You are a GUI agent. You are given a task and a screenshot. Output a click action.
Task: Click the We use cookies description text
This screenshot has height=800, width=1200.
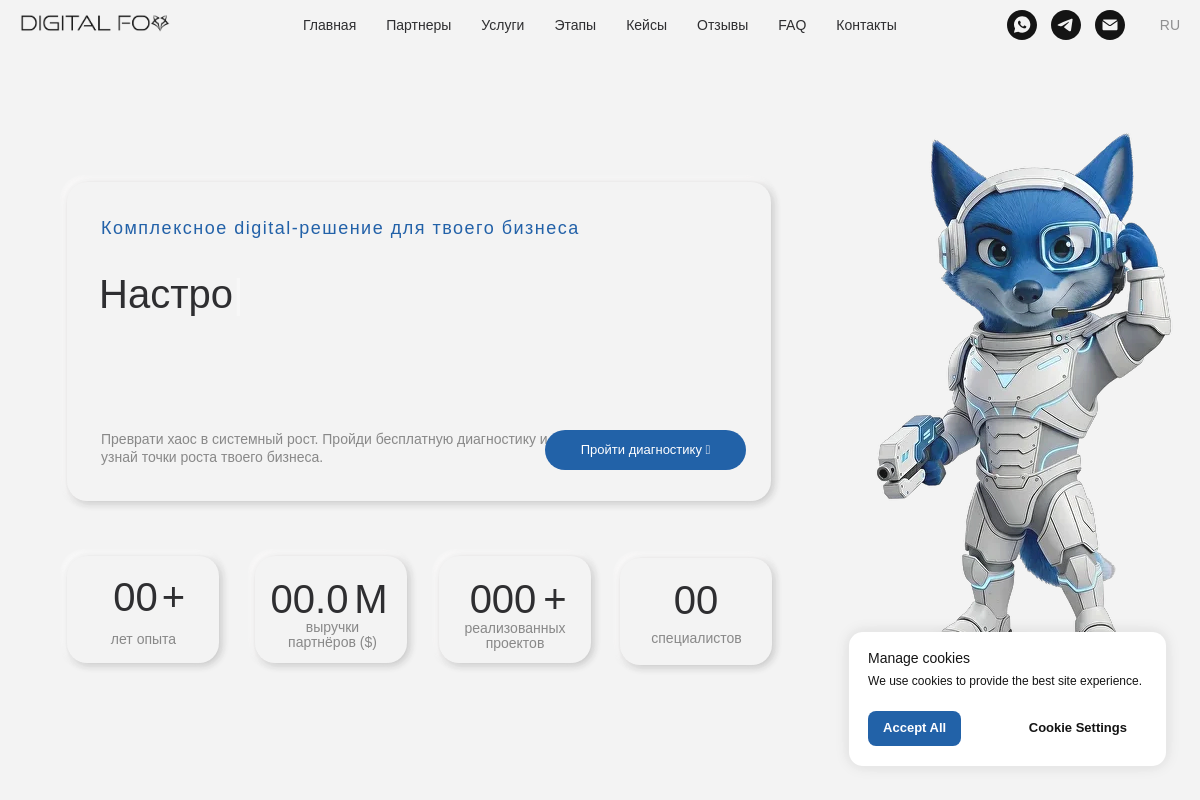[1005, 681]
